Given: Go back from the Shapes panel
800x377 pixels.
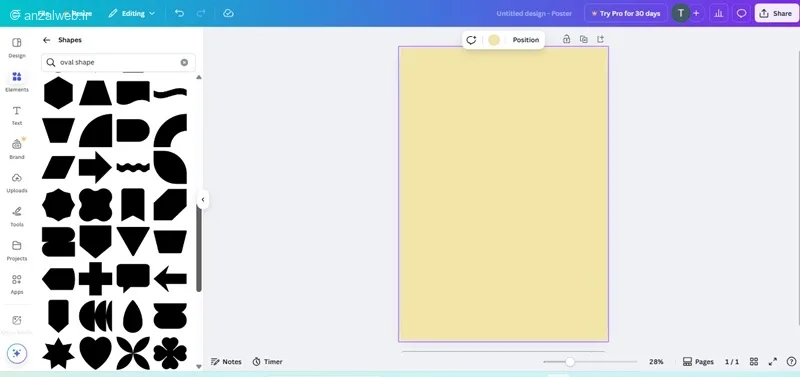Looking at the screenshot, I should point(46,40).
